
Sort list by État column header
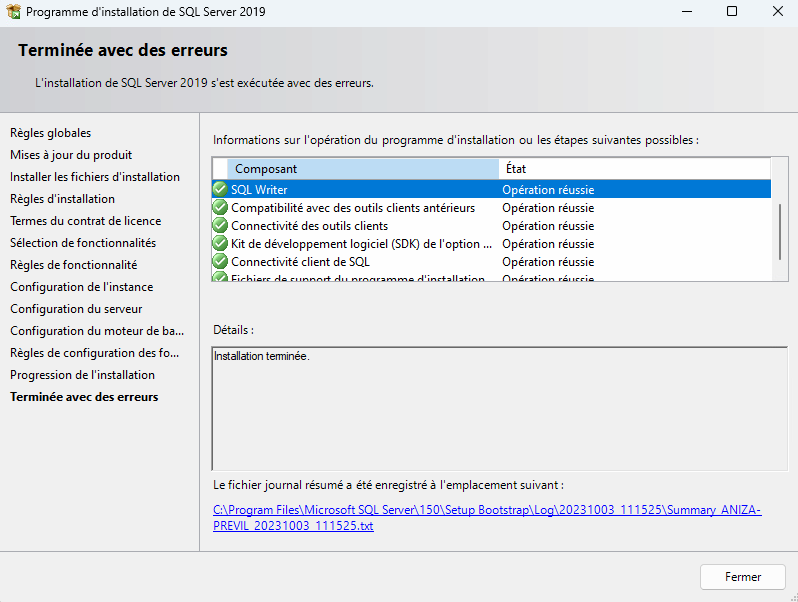point(634,169)
